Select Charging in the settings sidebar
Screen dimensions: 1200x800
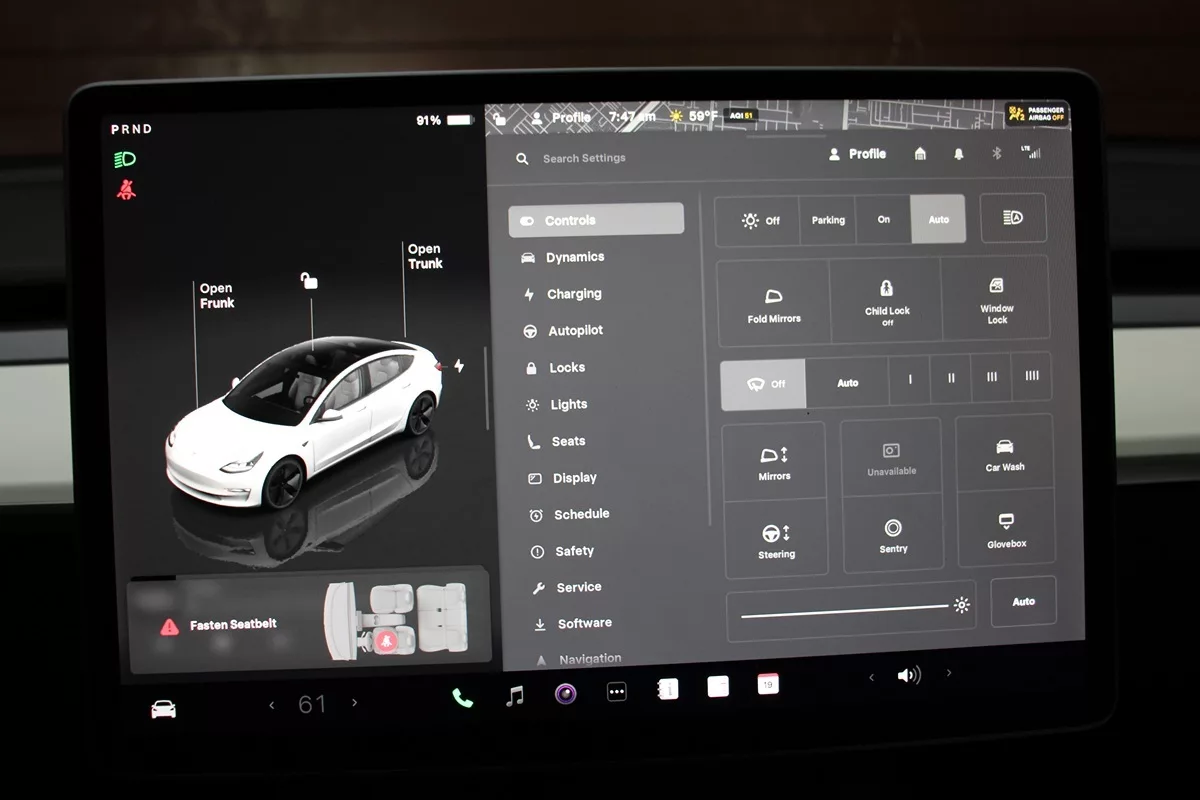pyautogui.click(x=574, y=294)
